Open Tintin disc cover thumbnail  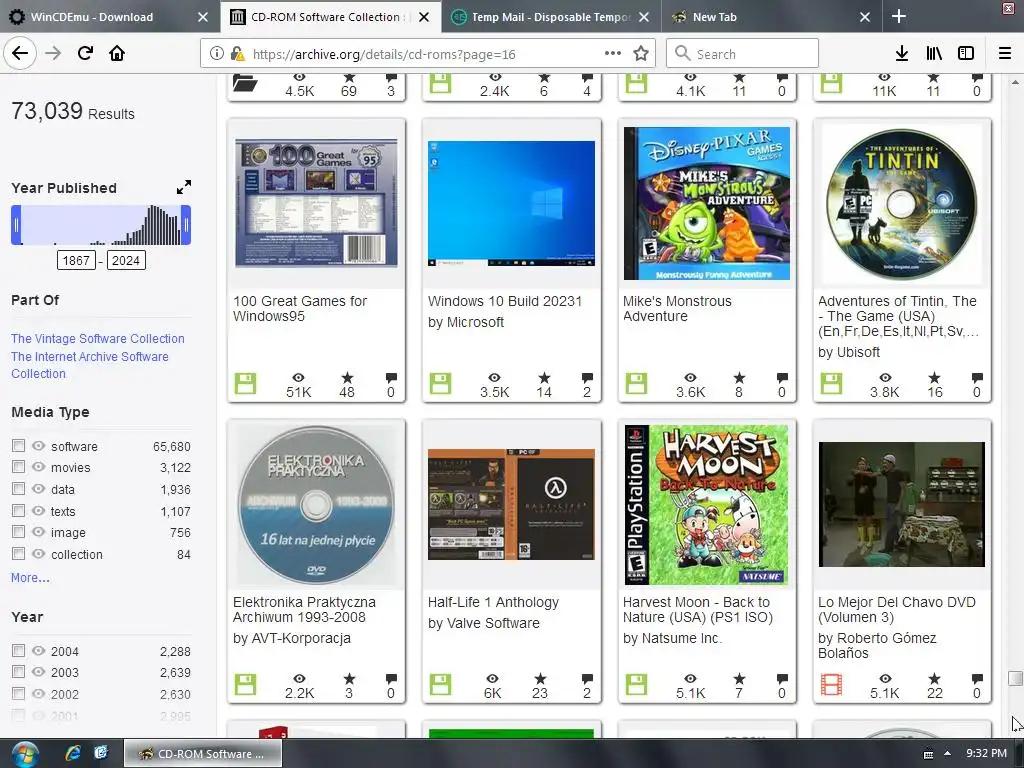tap(901, 204)
